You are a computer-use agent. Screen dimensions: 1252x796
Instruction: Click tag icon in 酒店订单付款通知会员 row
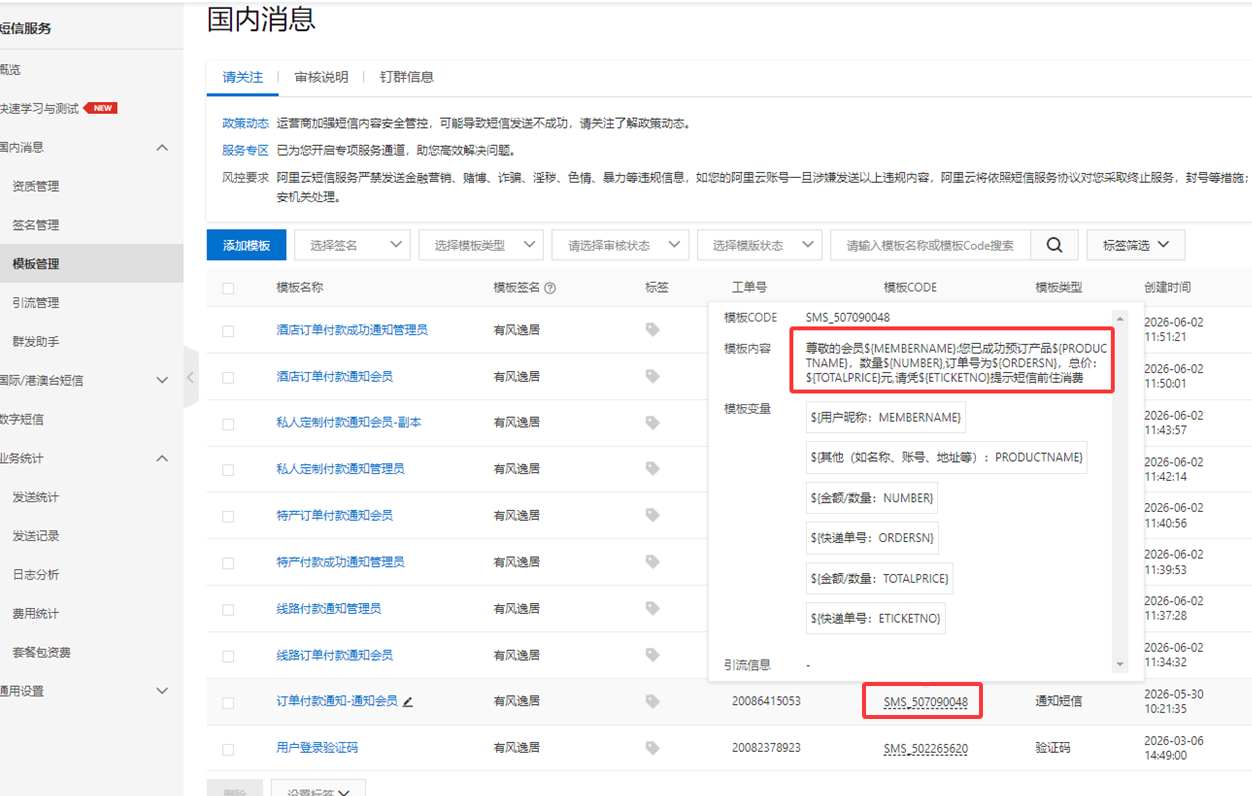tap(653, 376)
